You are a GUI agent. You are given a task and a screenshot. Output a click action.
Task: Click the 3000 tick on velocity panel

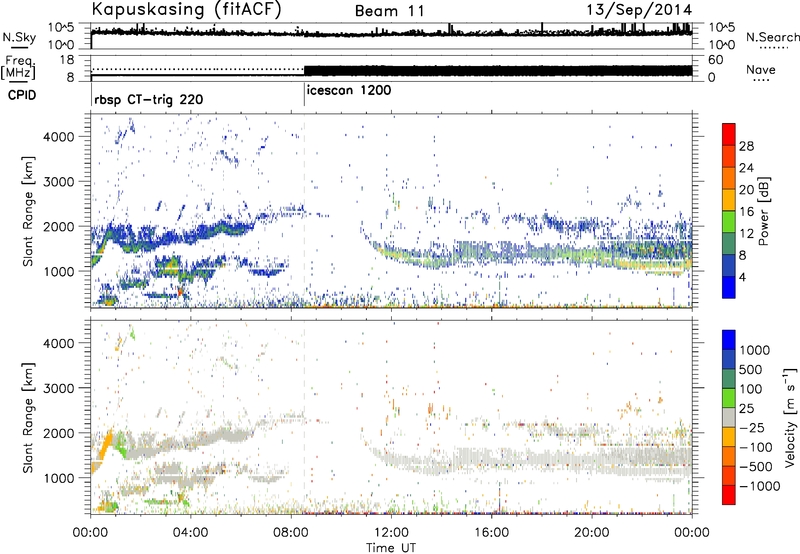click(x=58, y=388)
